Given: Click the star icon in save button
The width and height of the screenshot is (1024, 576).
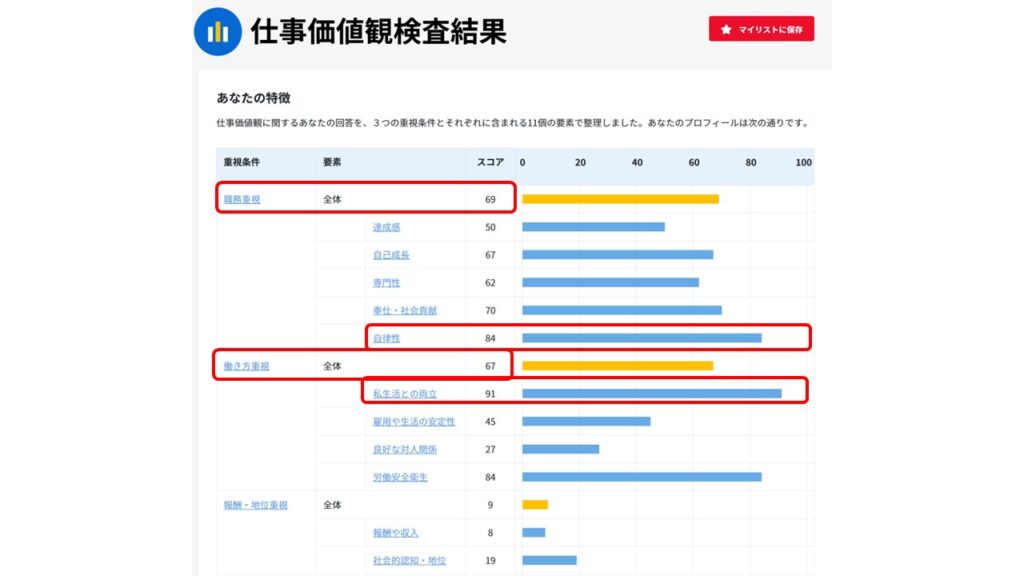Looking at the screenshot, I should pyautogui.click(x=726, y=30).
